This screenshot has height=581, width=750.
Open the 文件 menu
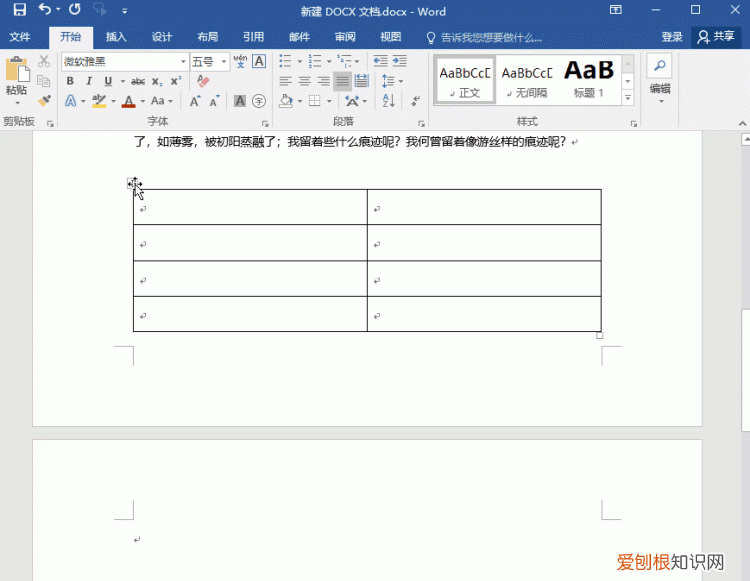coord(20,37)
